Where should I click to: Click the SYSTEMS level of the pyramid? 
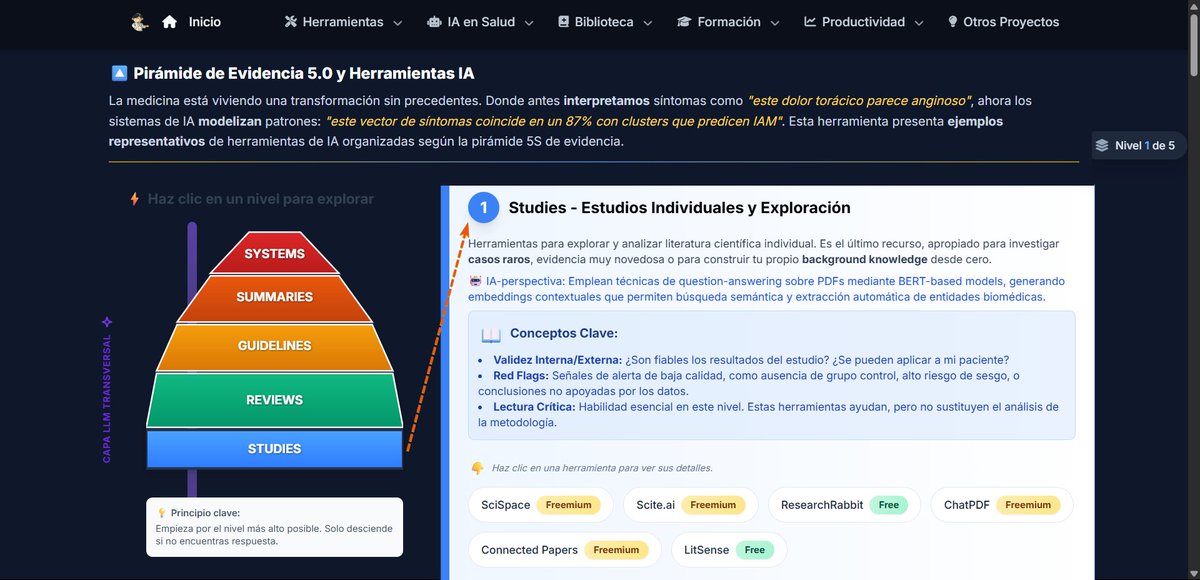click(x=274, y=253)
